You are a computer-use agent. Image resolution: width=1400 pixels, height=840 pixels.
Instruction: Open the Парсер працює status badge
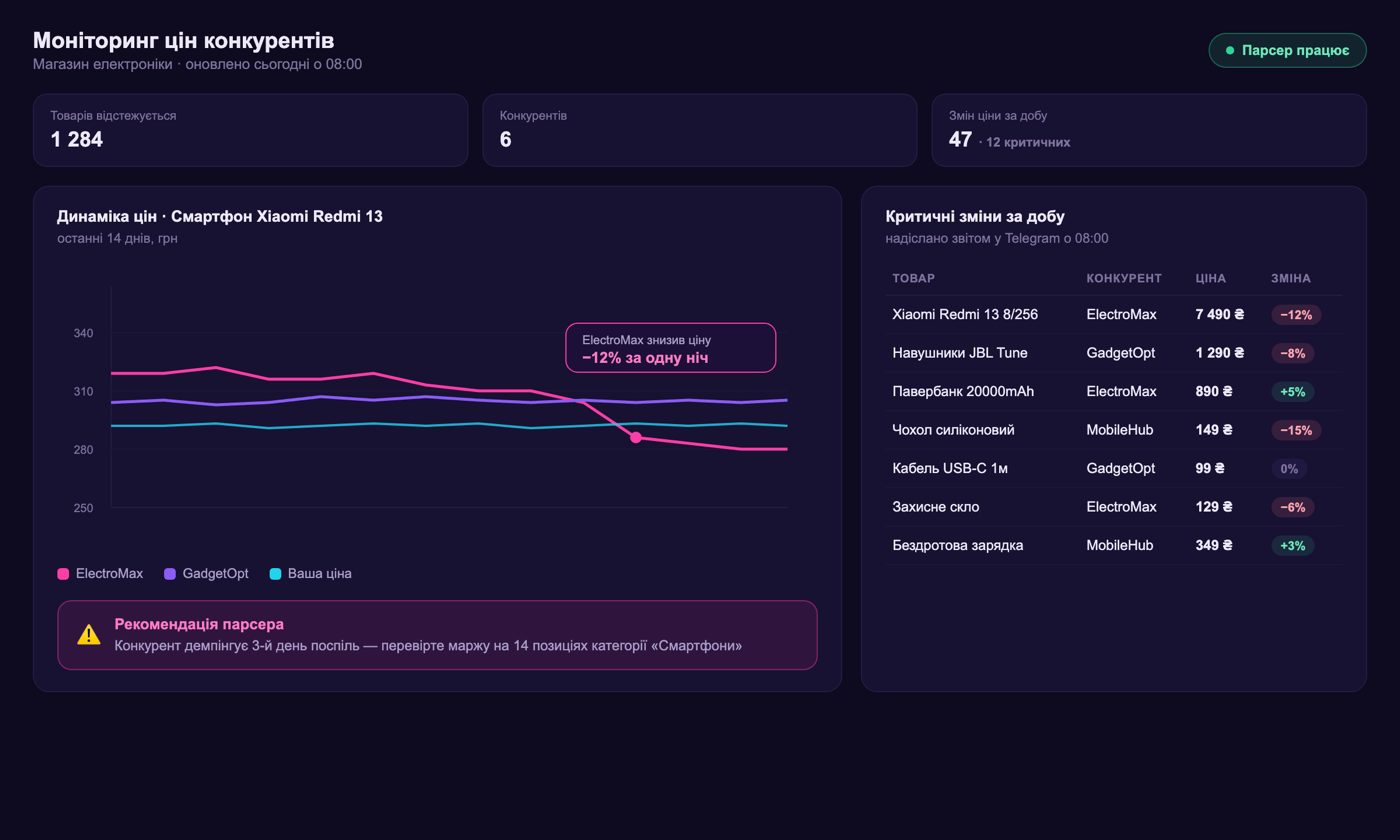coord(1288,50)
